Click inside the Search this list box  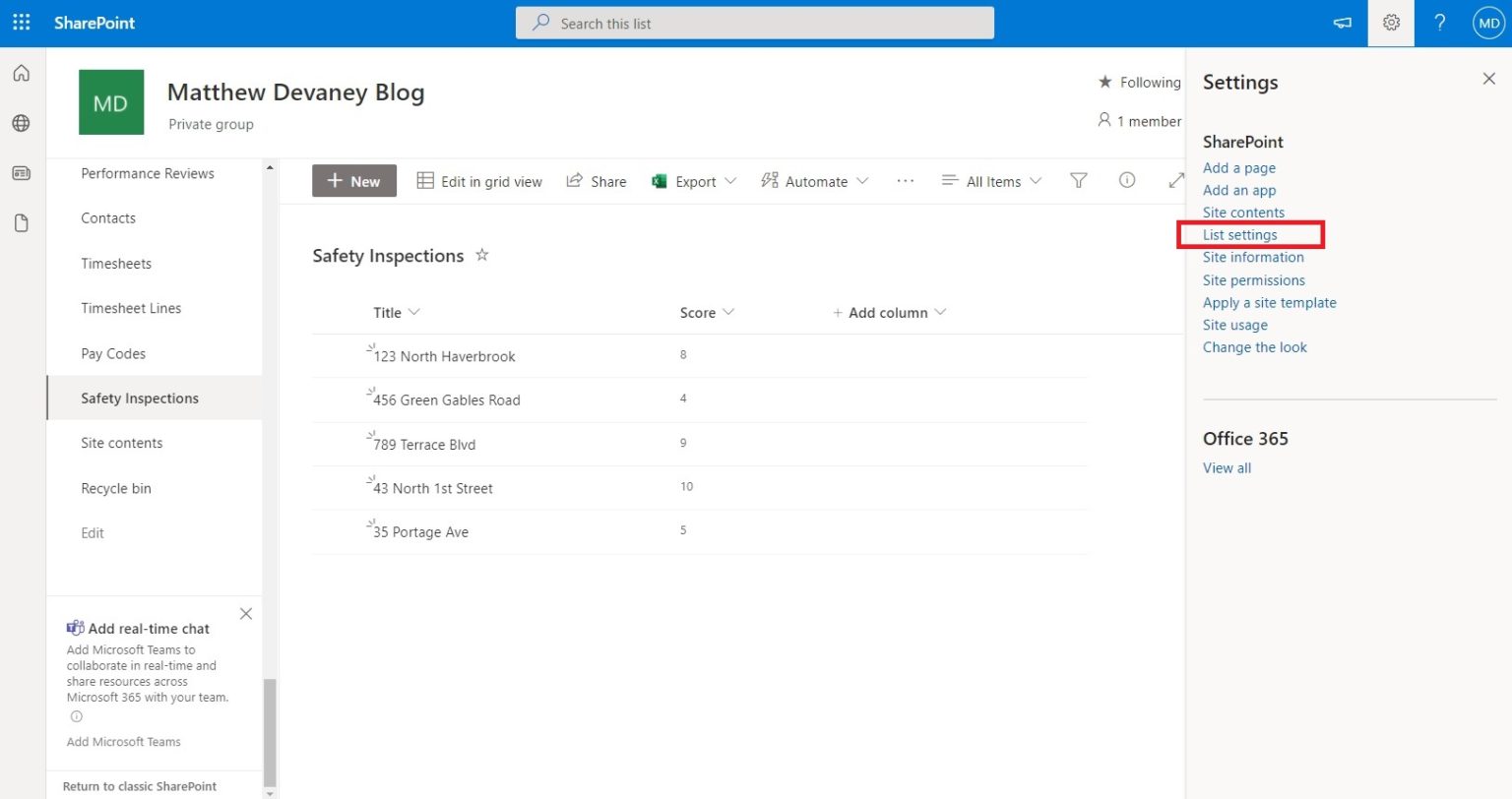[x=754, y=24]
